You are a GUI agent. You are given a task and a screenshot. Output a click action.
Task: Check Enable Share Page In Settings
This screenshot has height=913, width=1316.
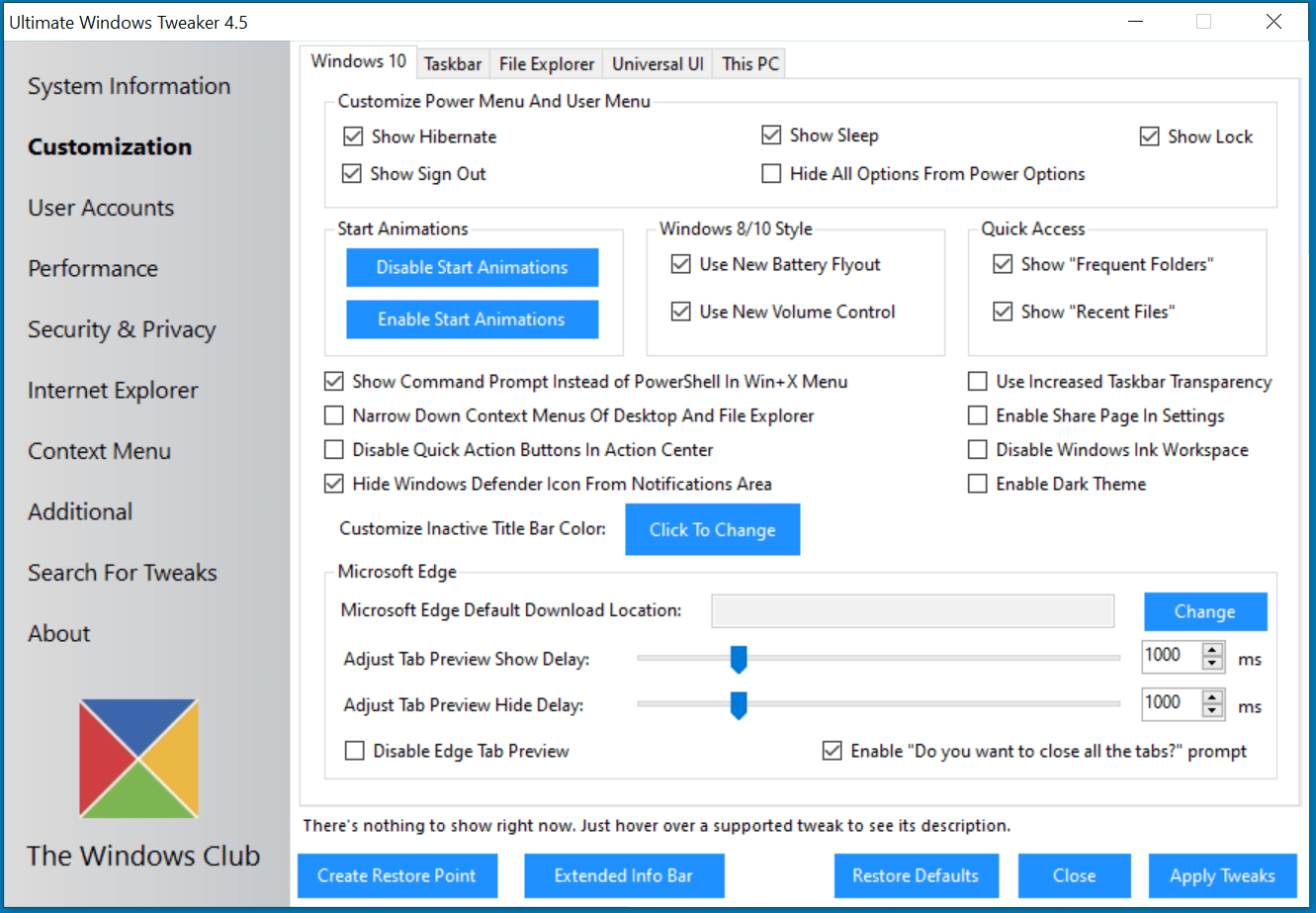978,415
